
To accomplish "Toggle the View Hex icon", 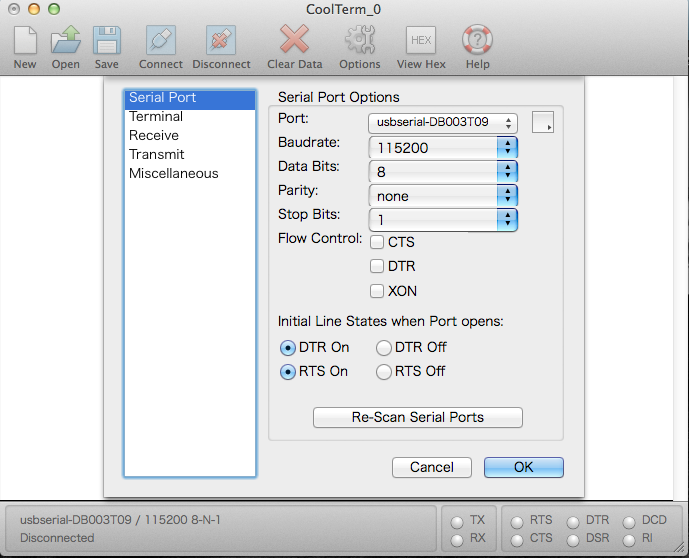I will point(421,41).
